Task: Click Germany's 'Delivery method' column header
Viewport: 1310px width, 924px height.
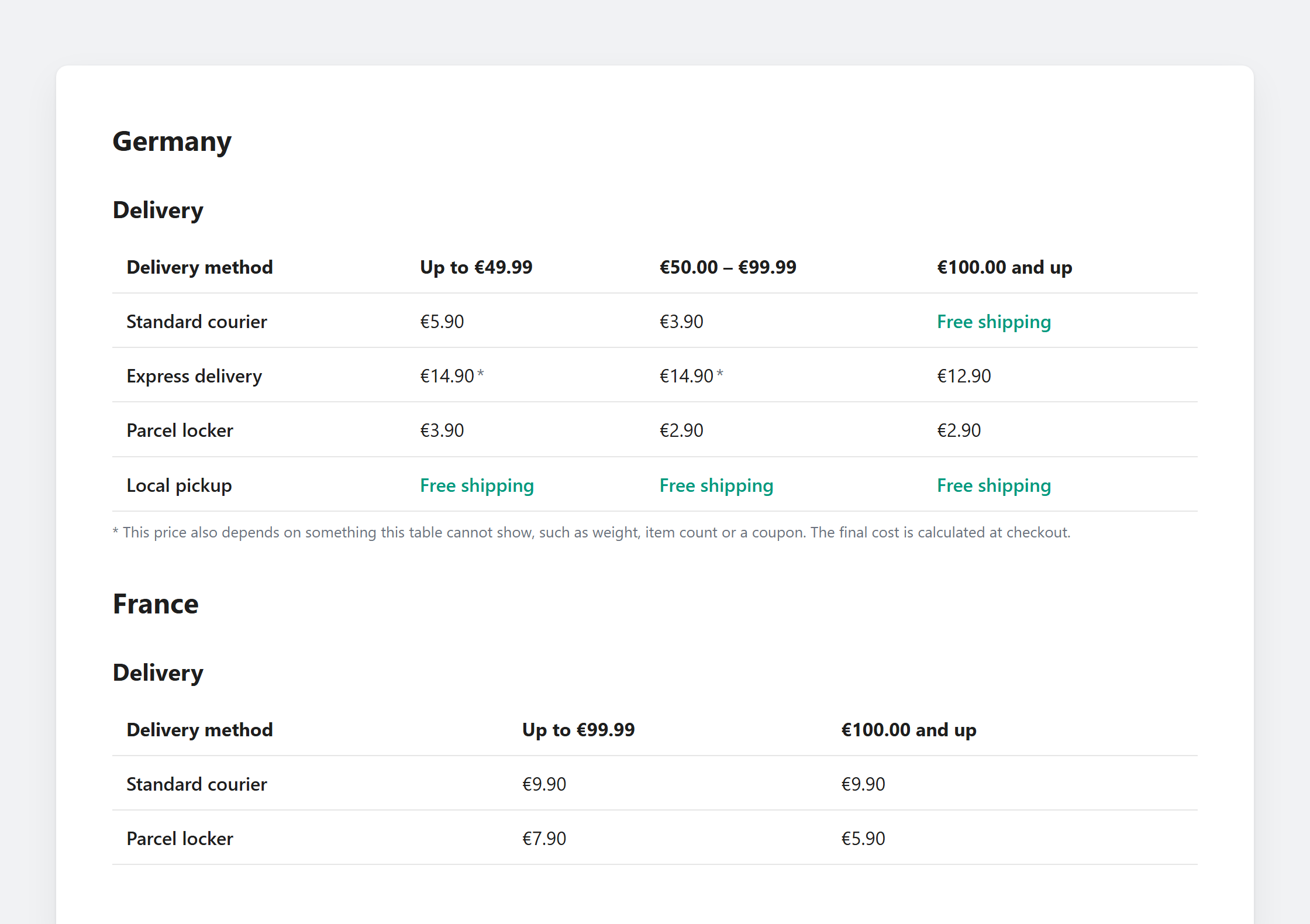Action: 200,267
